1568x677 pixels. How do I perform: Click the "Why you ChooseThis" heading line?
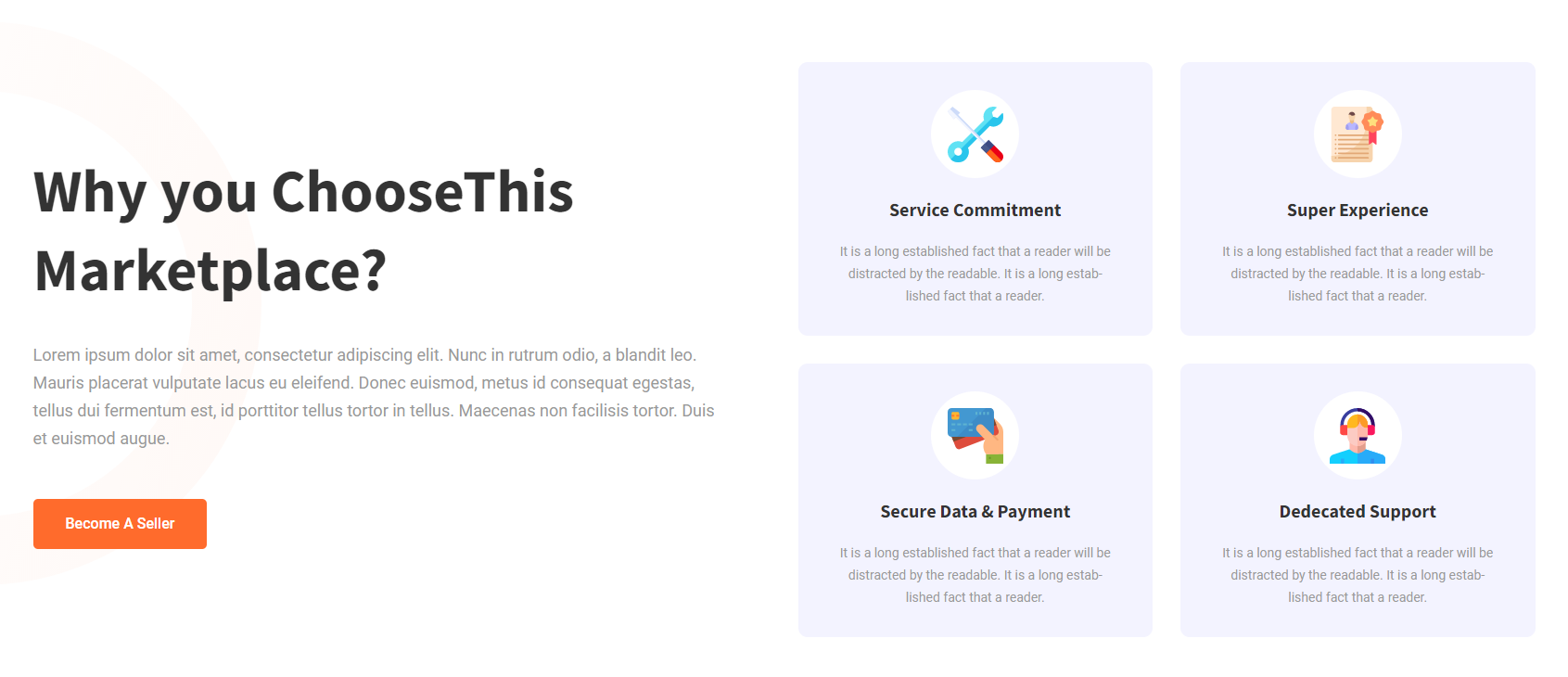point(303,193)
